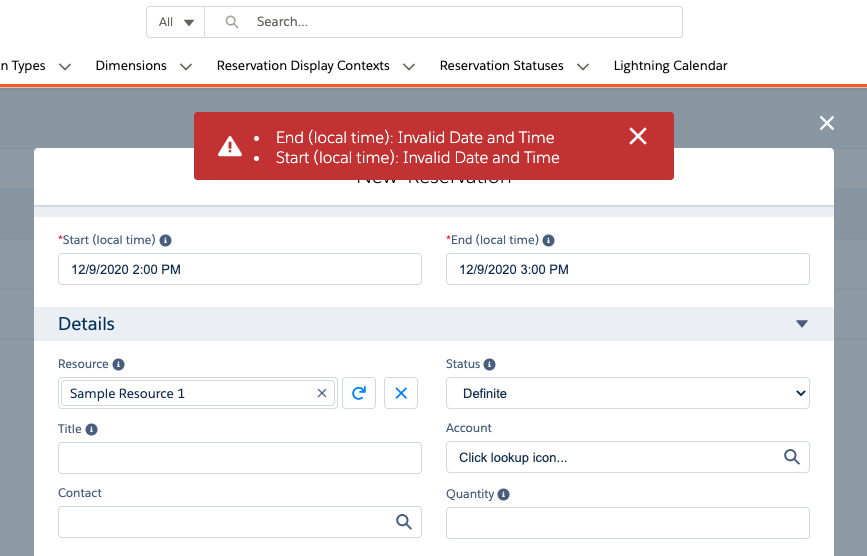The width and height of the screenshot is (867, 556).
Task: Click info icon beside Resource label
Action: [x=119, y=364]
